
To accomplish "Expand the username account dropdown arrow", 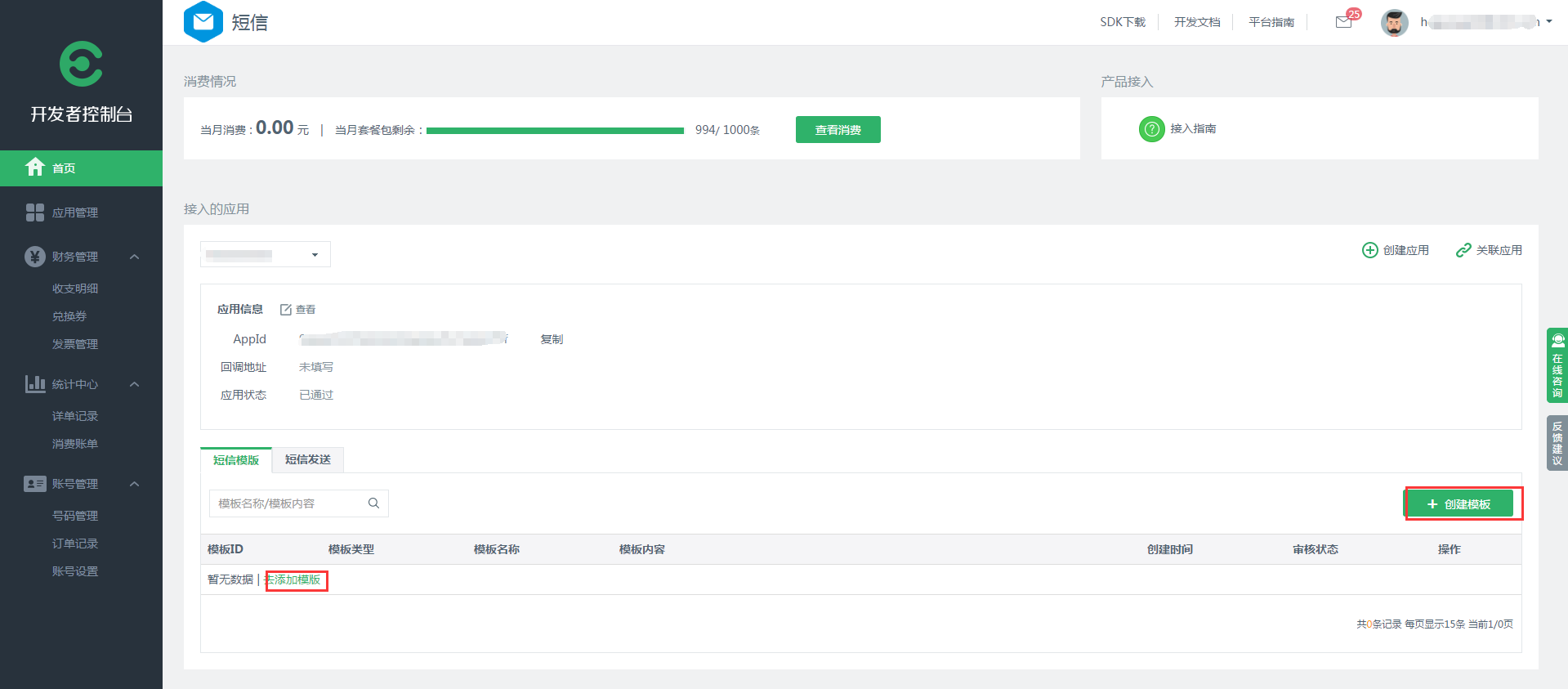I will pos(1548,22).
